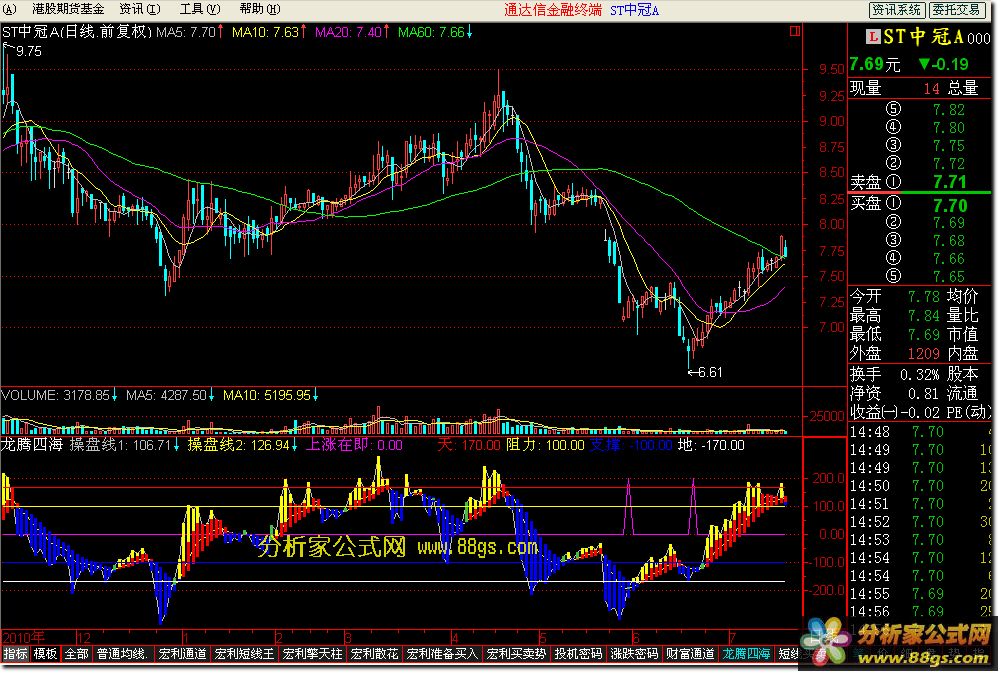Click the 操盘线2: 126.94 label
The width and height of the screenshot is (1000, 673).
coord(243,445)
